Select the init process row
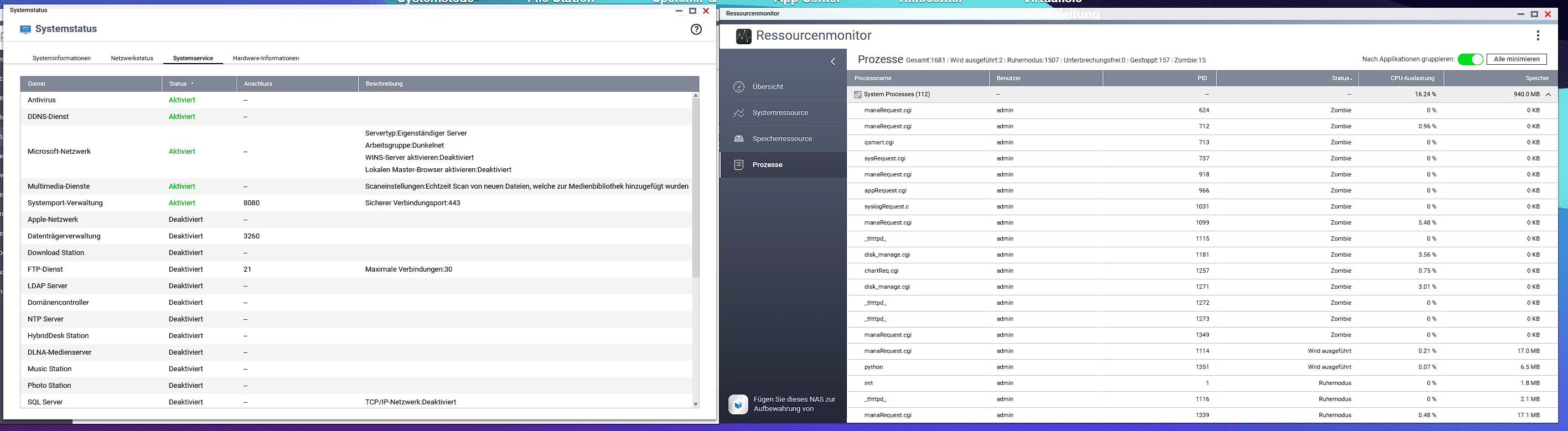The width and height of the screenshot is (1568, 431). pyautogui.click(x=1202, y=383)
